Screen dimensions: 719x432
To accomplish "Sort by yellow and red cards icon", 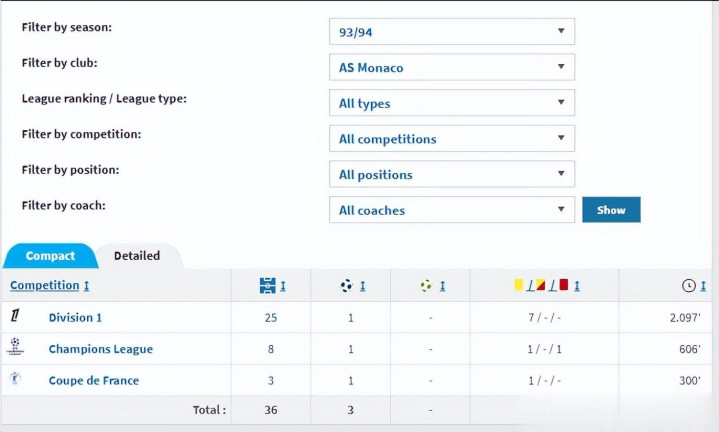I will pyautogui.click(x=541, y=286).
